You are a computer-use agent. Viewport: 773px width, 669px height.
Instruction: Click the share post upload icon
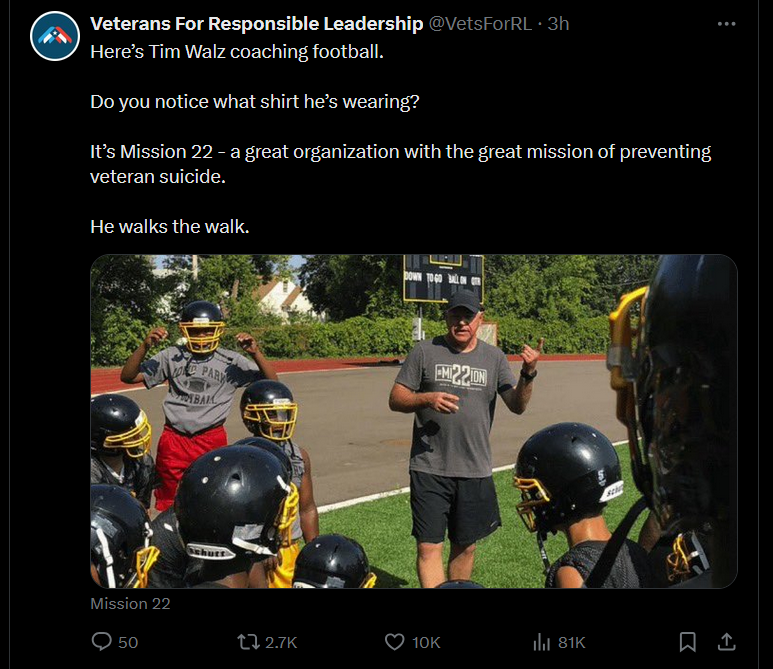[727, 641]
